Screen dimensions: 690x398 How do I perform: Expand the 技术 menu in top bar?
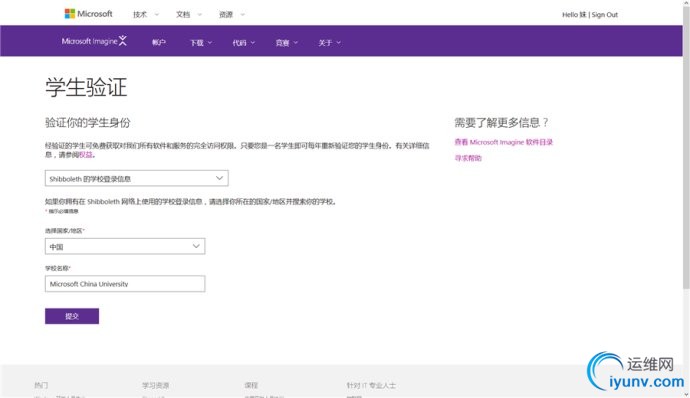[x=145, y=15]
